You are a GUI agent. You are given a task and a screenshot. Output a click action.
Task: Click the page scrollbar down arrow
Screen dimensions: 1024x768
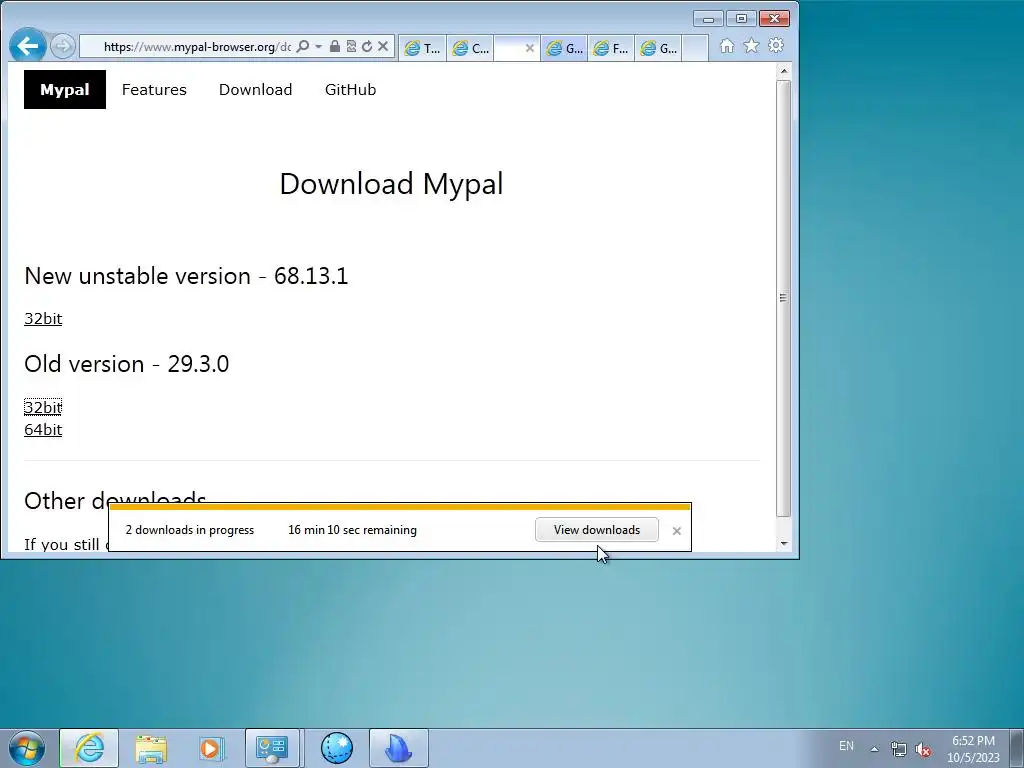pos(784,543)
